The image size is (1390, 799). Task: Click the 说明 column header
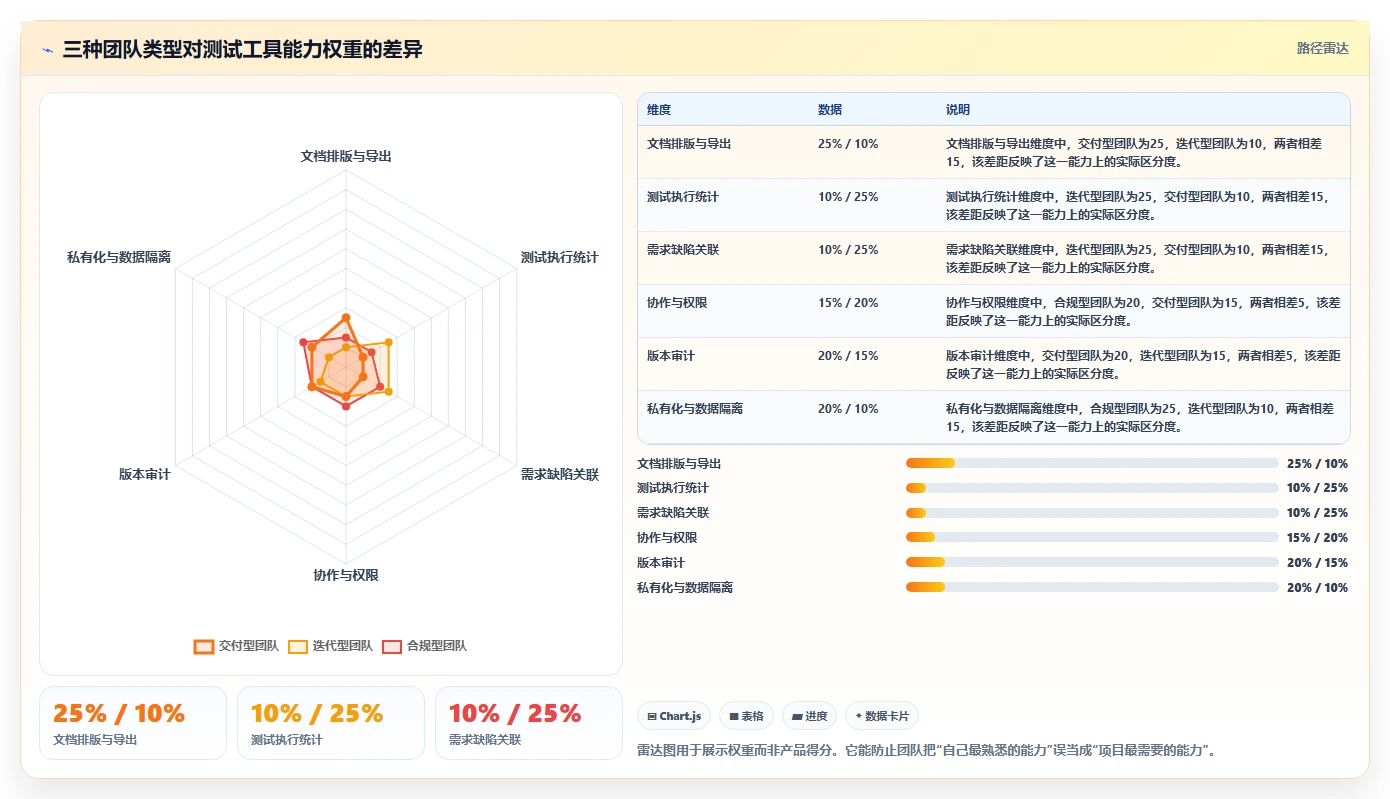click(958, 109)
